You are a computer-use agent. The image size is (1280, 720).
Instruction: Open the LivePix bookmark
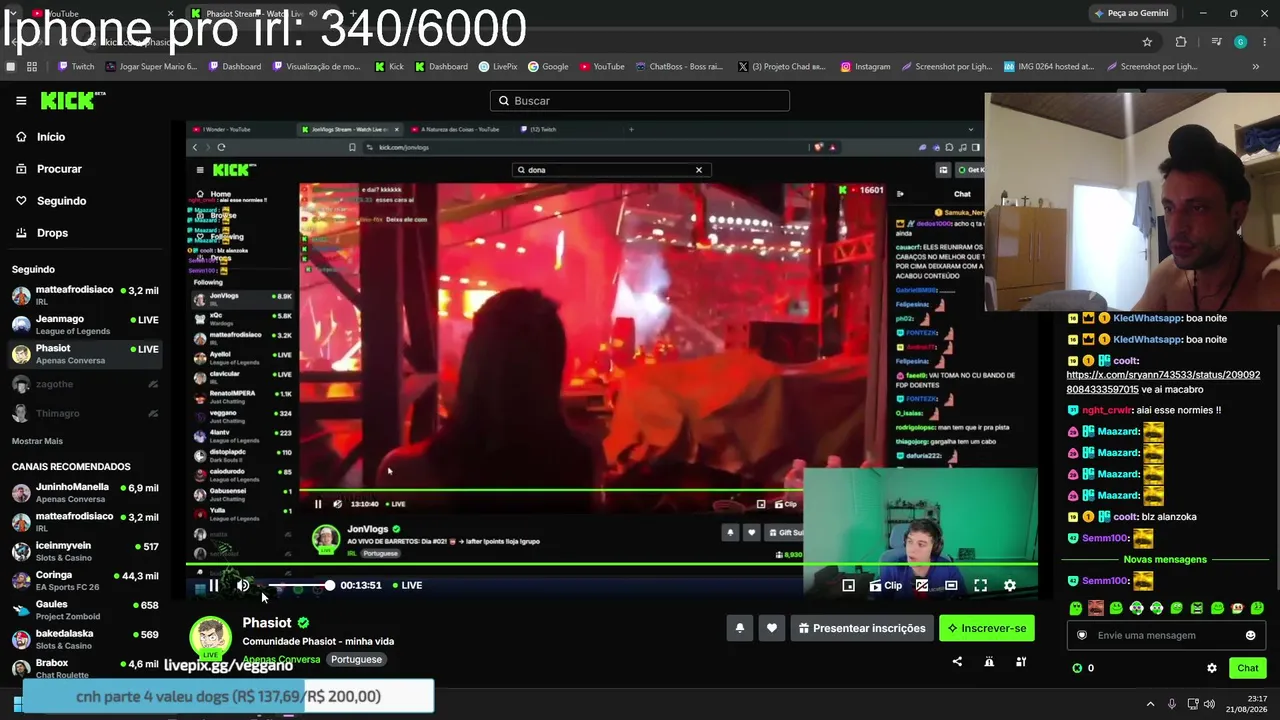pos(498,67)
